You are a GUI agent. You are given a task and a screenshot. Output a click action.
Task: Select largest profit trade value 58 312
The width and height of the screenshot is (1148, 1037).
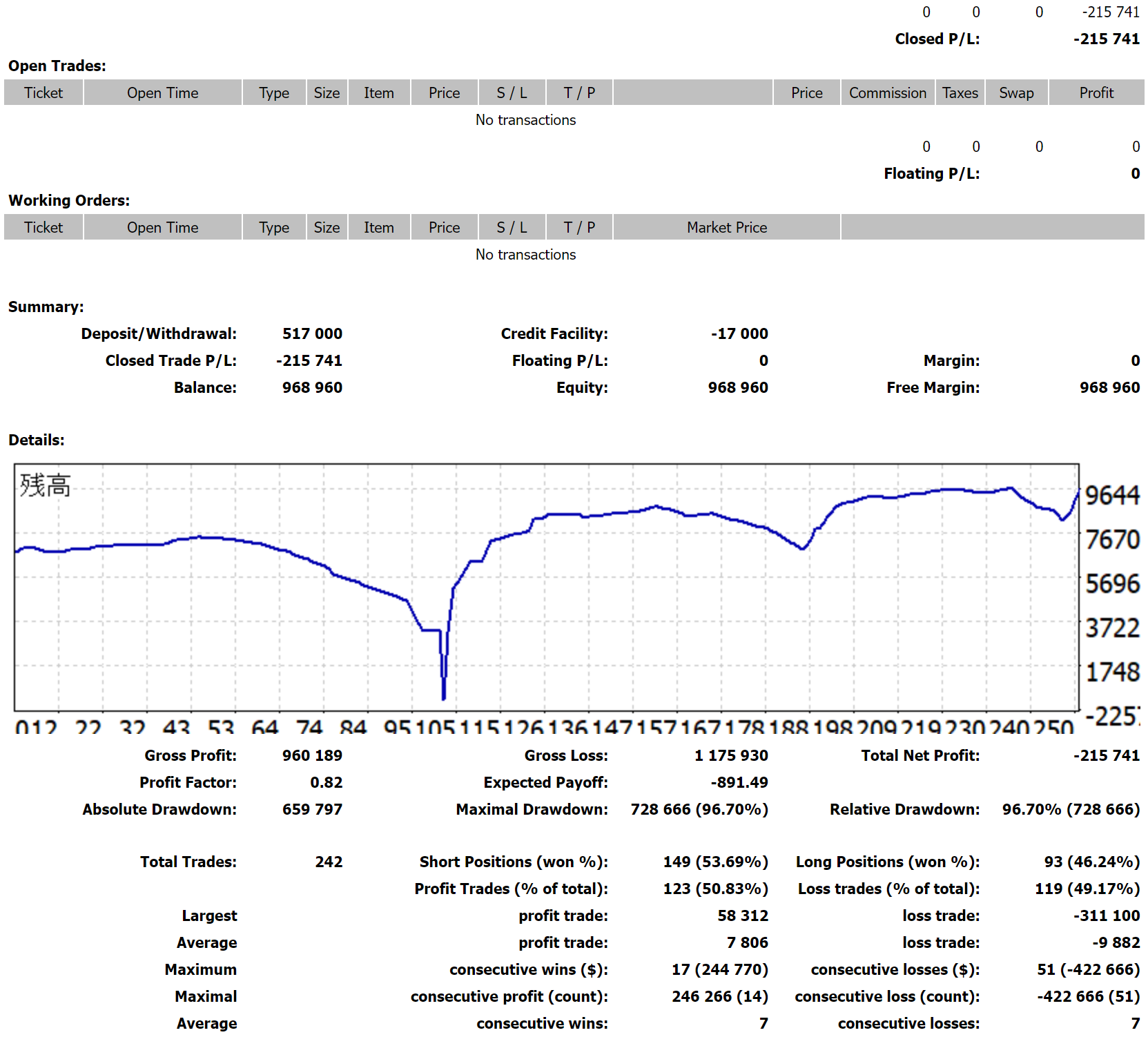click(x=743, y=915)
